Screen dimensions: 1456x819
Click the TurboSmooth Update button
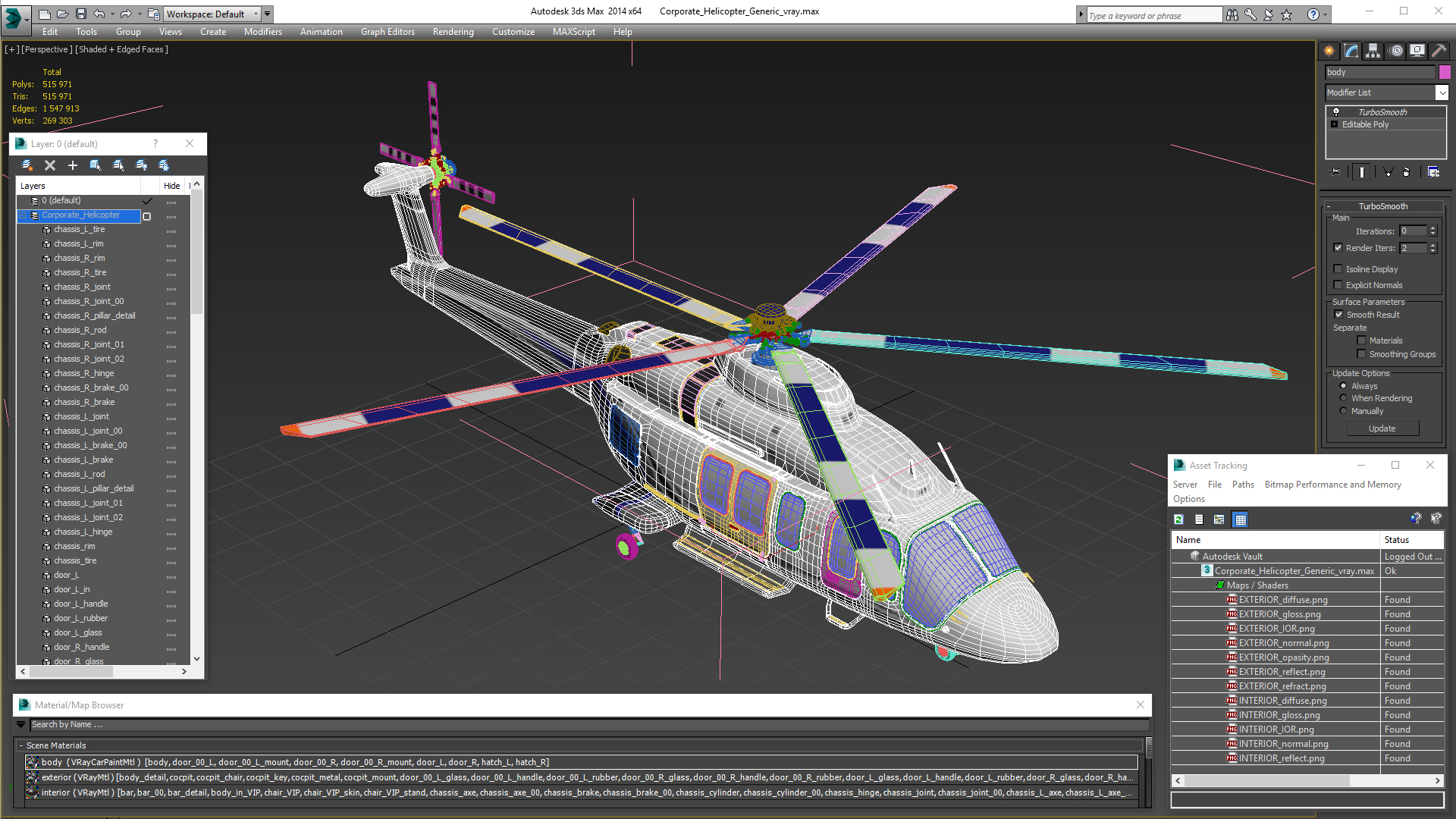(1382, 428)
